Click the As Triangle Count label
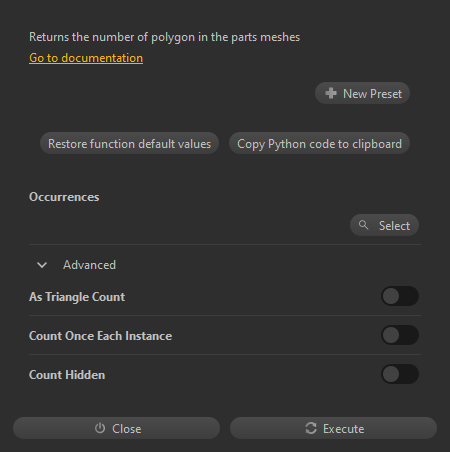The height and width of the screenshot is (452, 450). click(77, 297)
